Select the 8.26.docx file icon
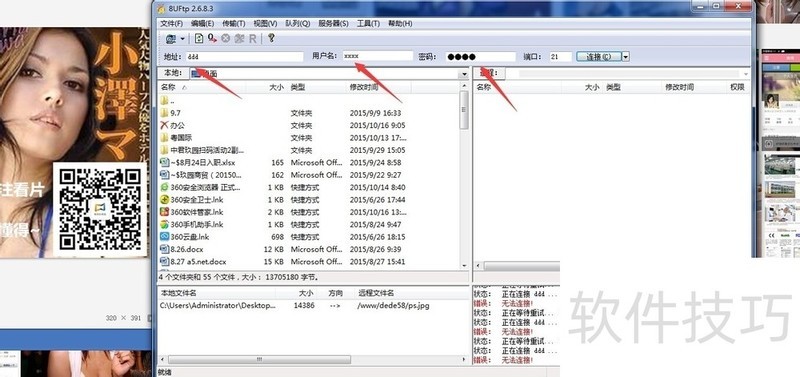800x377 pixels. tap(164, 249)
